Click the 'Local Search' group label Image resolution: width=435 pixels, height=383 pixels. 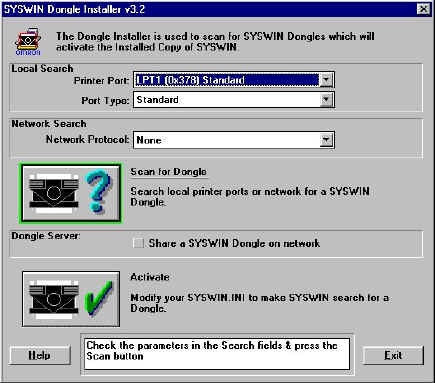pos(42,69)
